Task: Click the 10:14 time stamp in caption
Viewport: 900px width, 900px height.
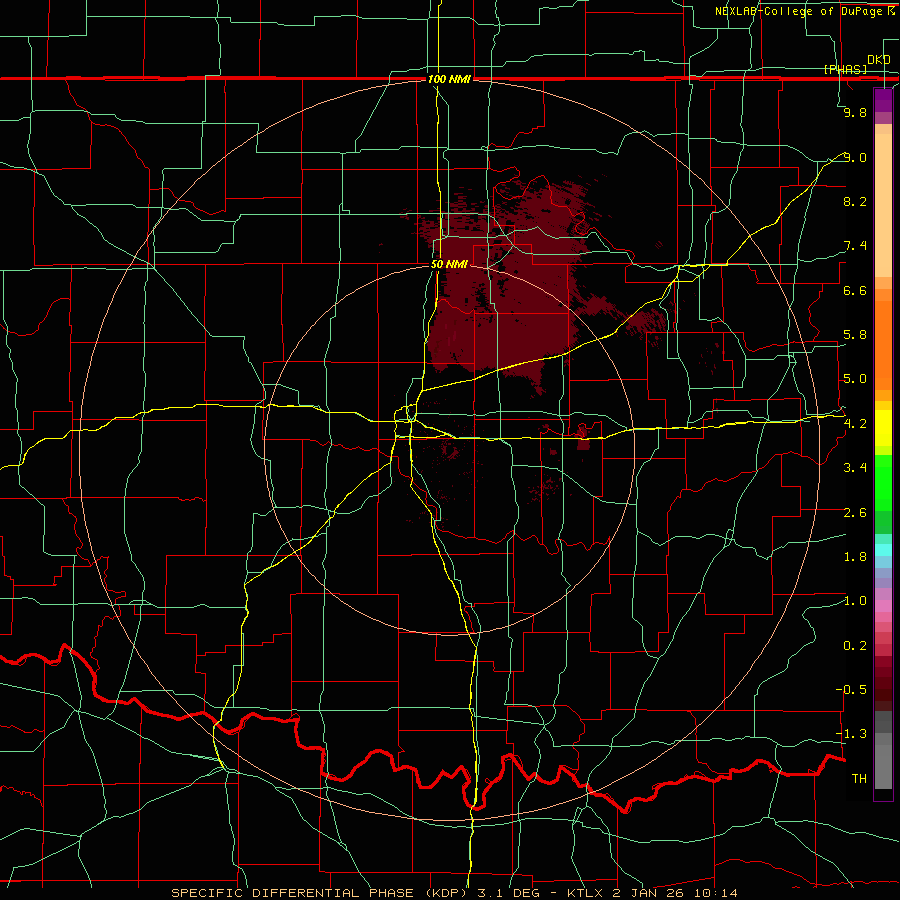Action: [715, 893]
